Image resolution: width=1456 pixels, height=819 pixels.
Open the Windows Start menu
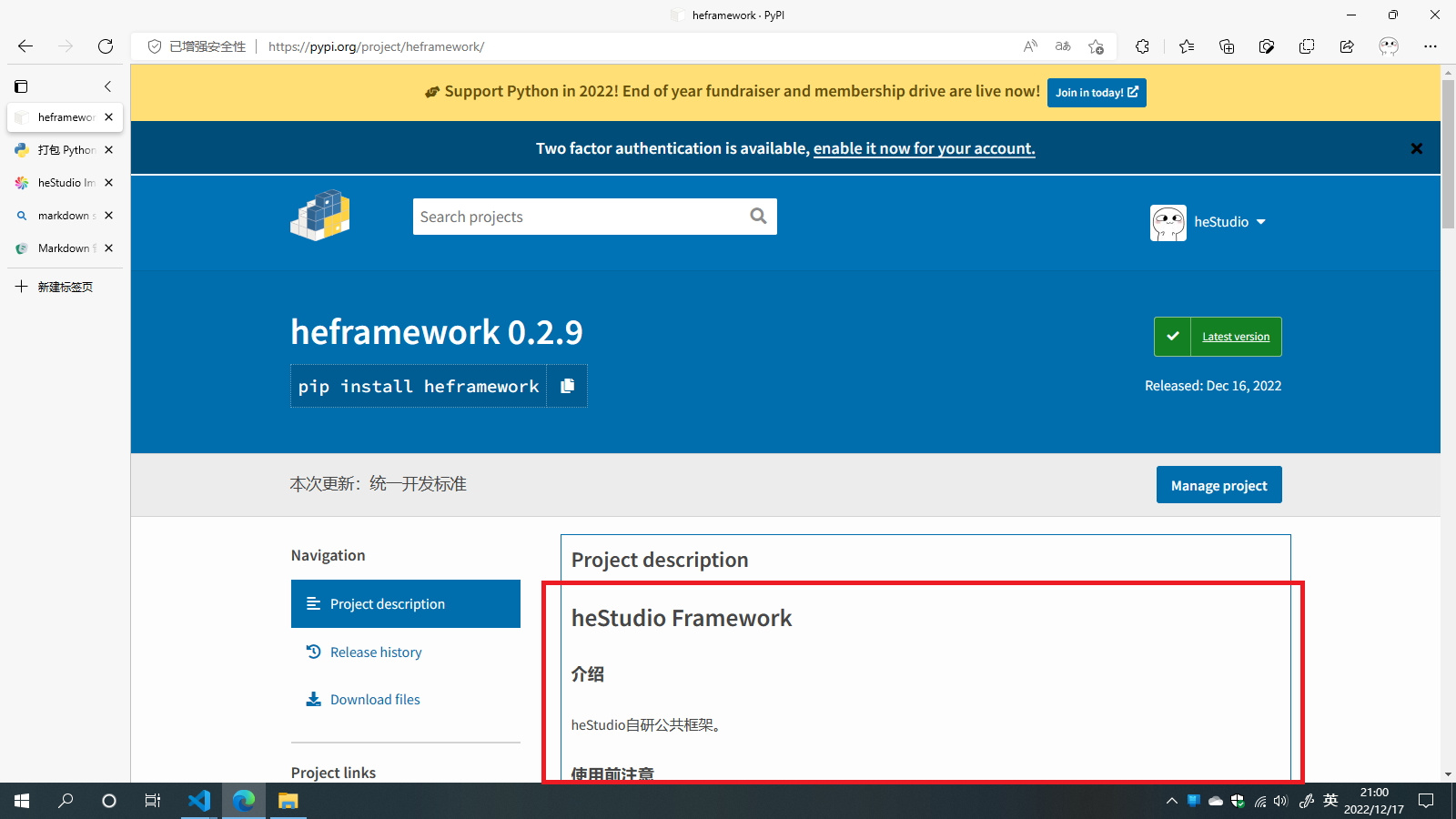click(22, 801)
